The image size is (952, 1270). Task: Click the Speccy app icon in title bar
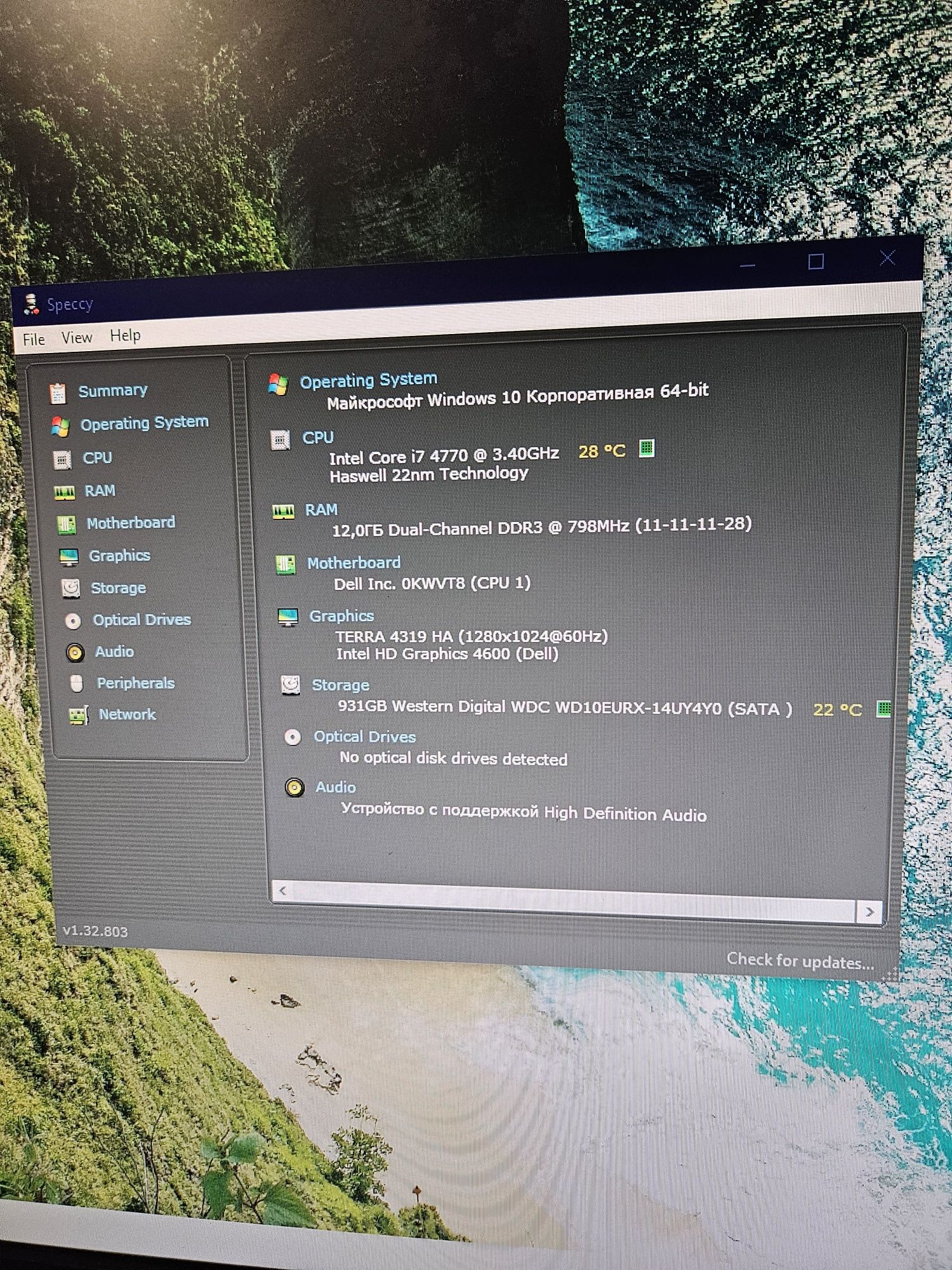[x=30, y=305]
